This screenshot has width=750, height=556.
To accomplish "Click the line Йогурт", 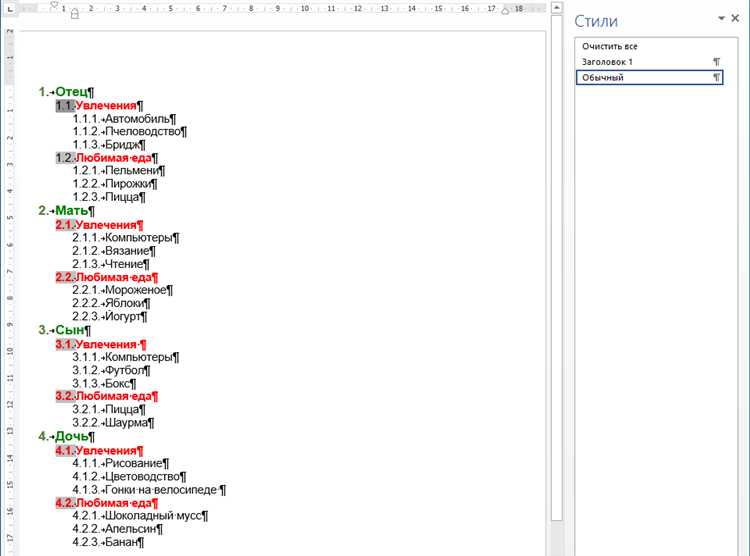I will coord(110,317).
